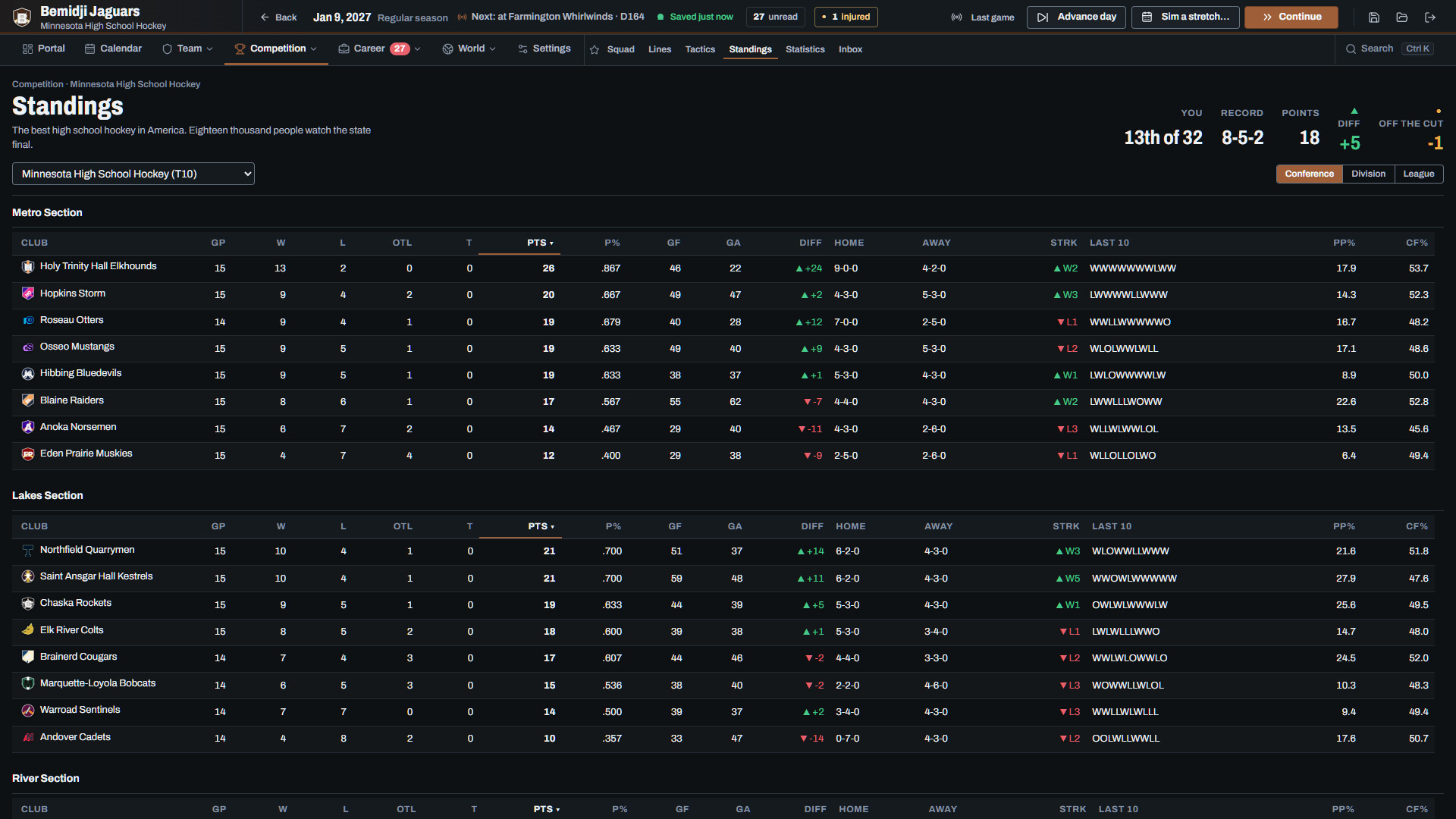
Task: Click Warroad Sentinels team logo
Action: (28, 710)
